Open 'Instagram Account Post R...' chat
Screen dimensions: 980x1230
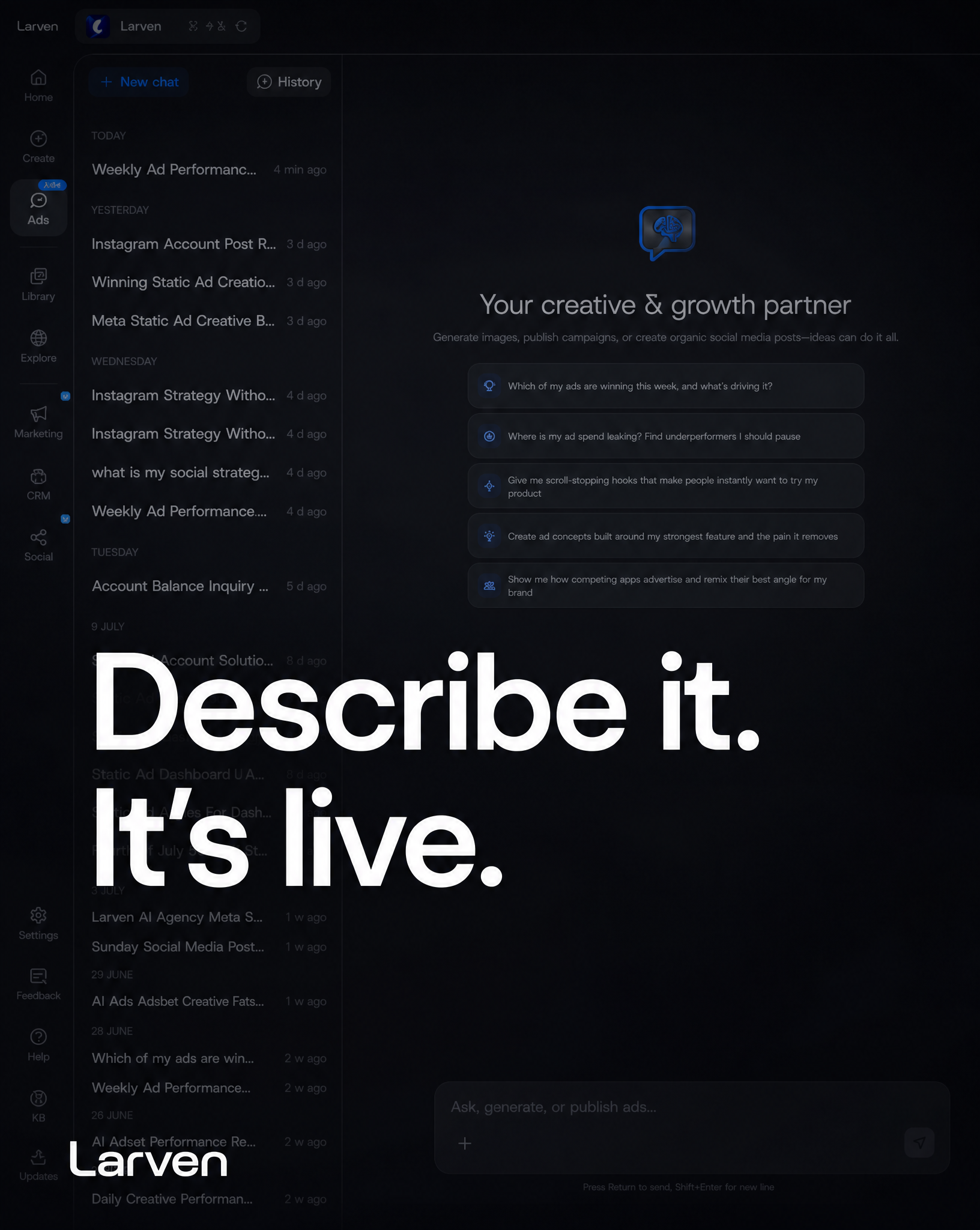click(x=209, y=244)
